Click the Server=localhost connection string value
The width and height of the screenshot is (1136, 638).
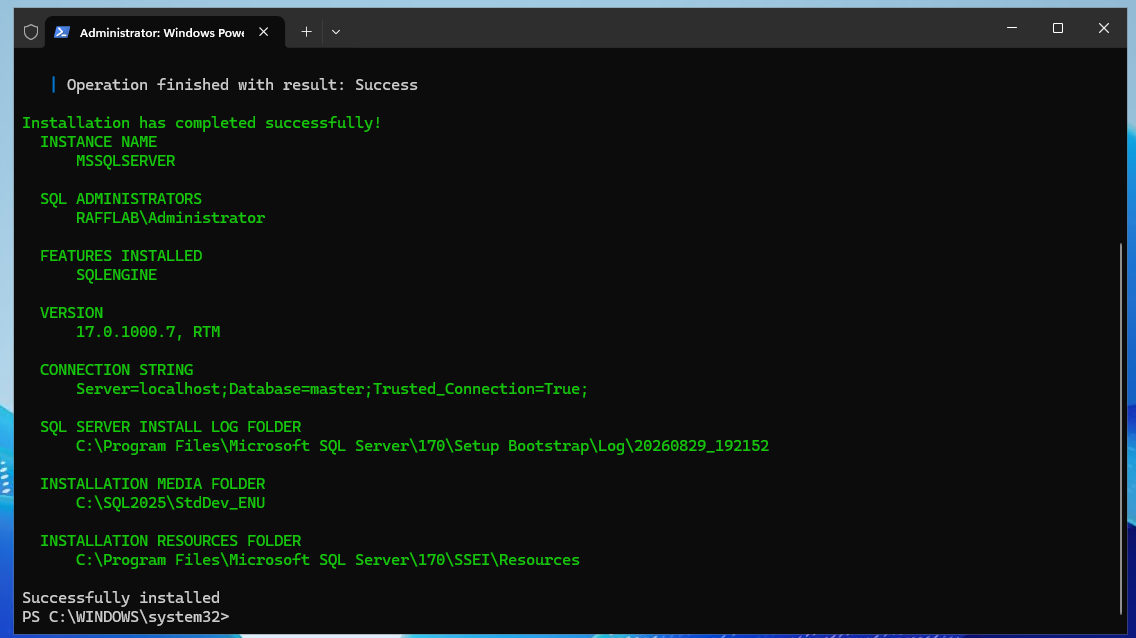pos(332,389)
